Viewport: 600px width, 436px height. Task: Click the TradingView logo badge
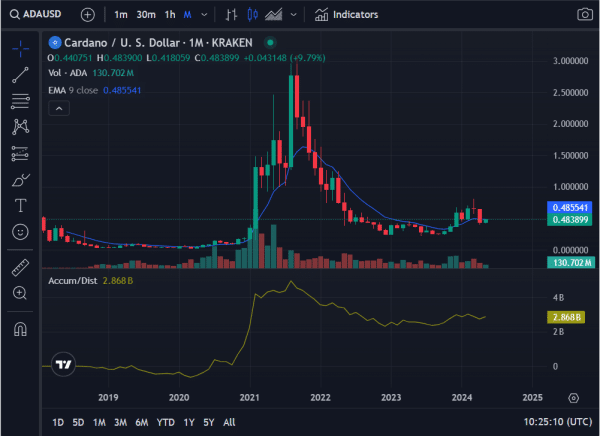pyautogui.click(x=63, y=364)
